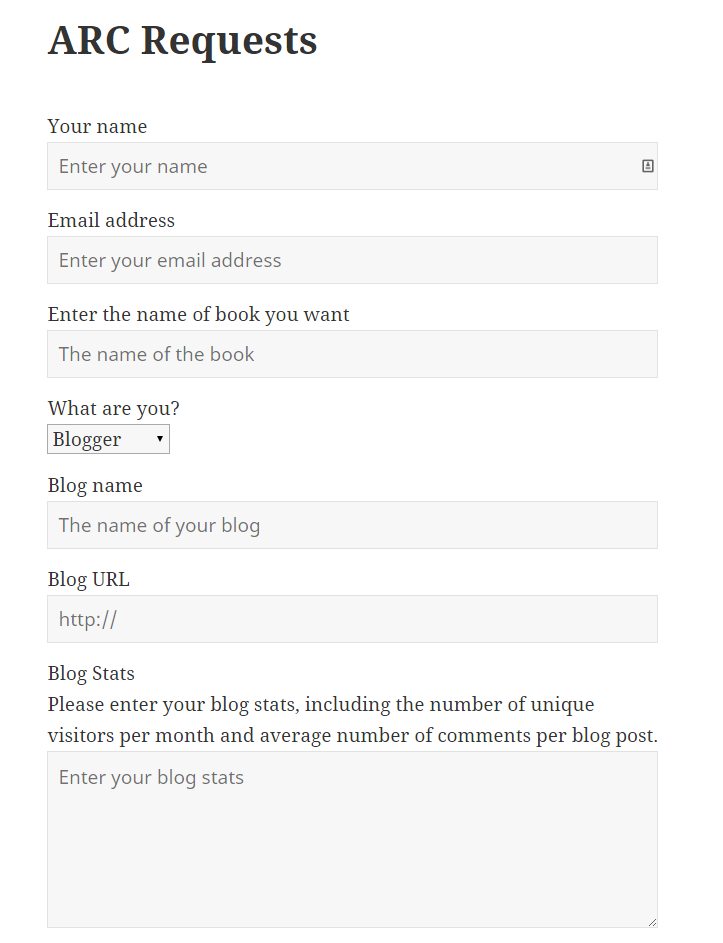Image resolution: width=723 pixels, height=943 pixels.
Task: Click the word "Blogger" in the select box
Action: pos(87,439)
